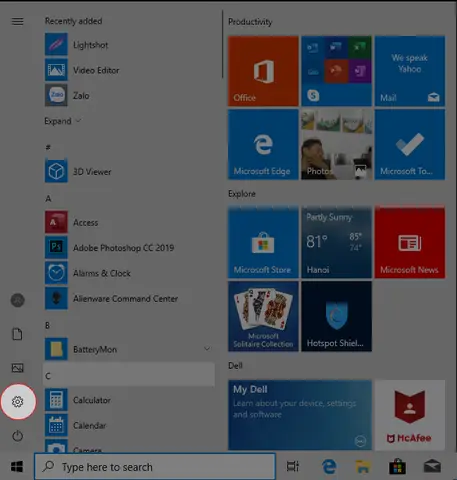Open Microsoft Solitaire Collection tile
This screenshot has width=457, height=480.
[x=263, y=316]
